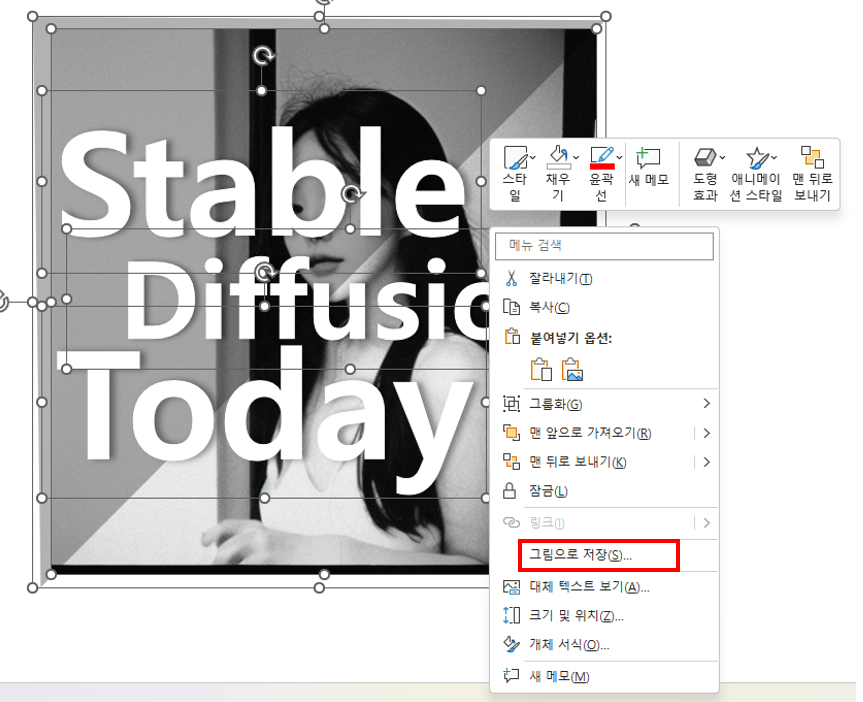The height and width of the screenshot is (702, 863).
Task: Open 도형 효과 (Shape Effects) in mini toolbar
Action: coord(704,173)
